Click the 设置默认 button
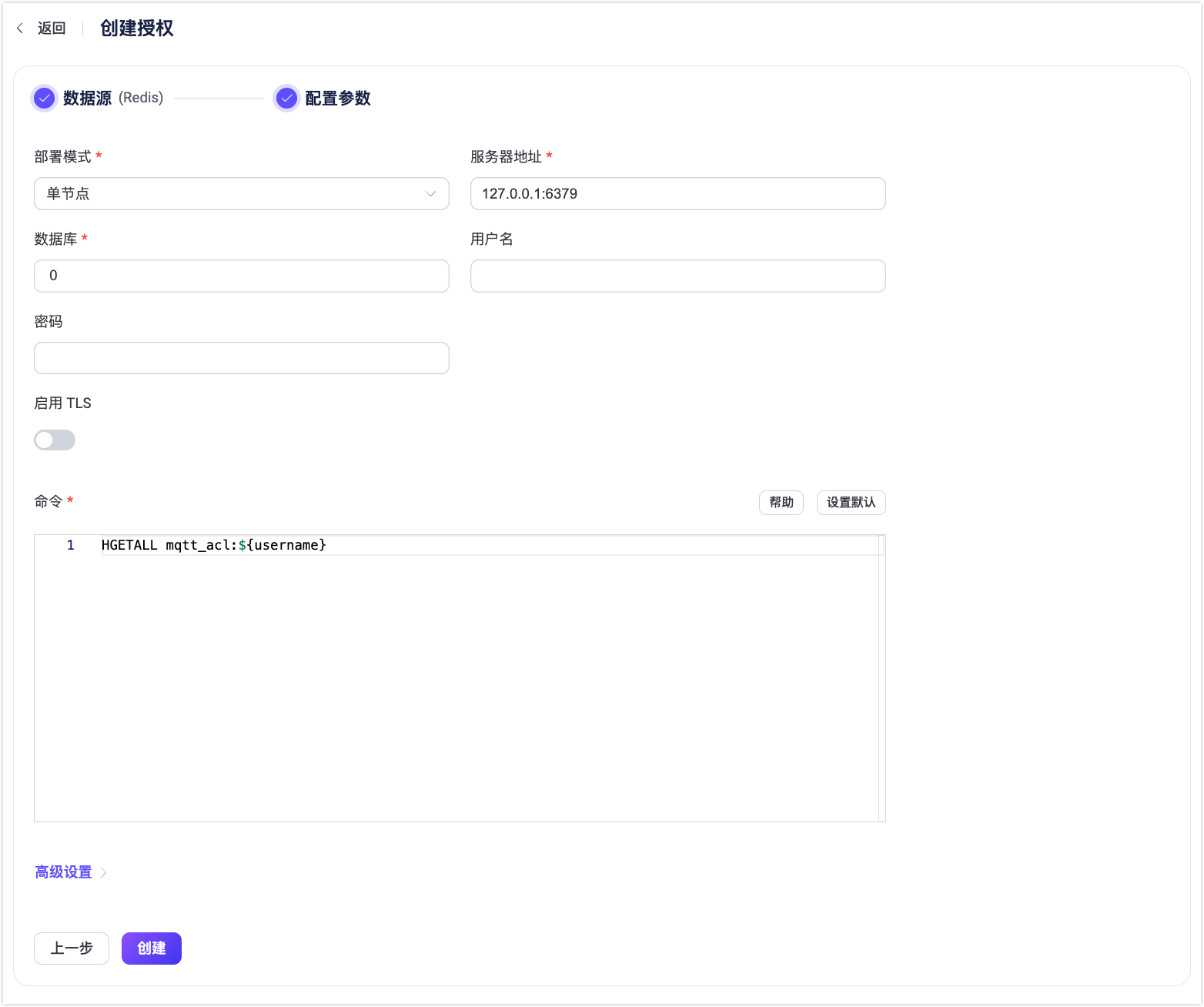 [851, 502]
